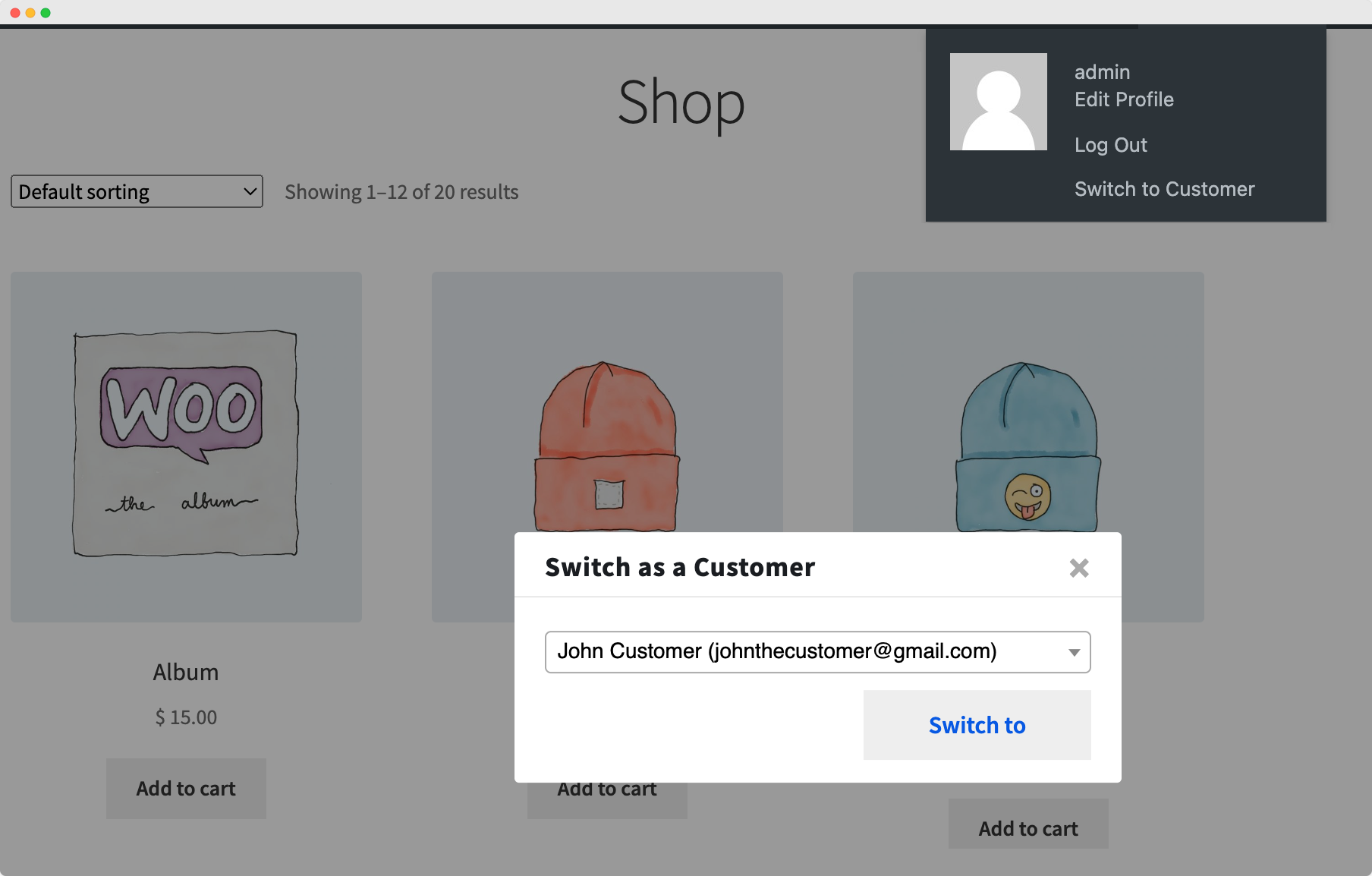Image resolution: width=1372 pixels, height=876 pixels.
Task: Choose Edit Profile in the user menu
Action: (1124, 99)
